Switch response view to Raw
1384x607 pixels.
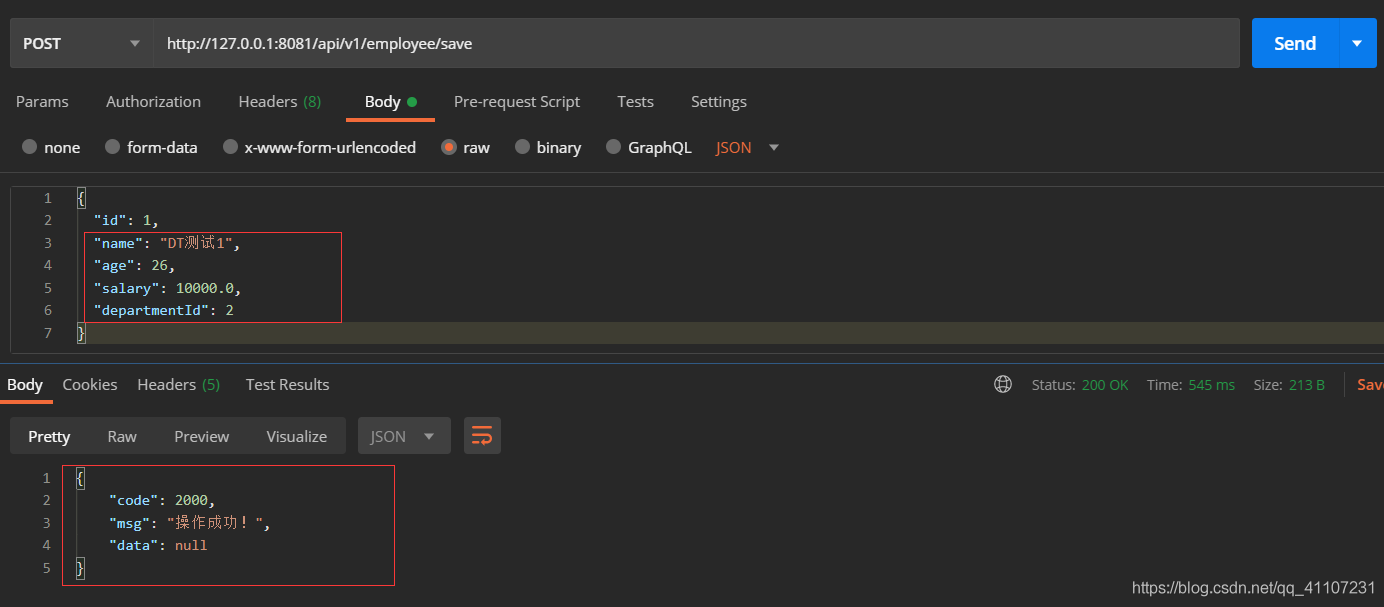coord(122,436)
